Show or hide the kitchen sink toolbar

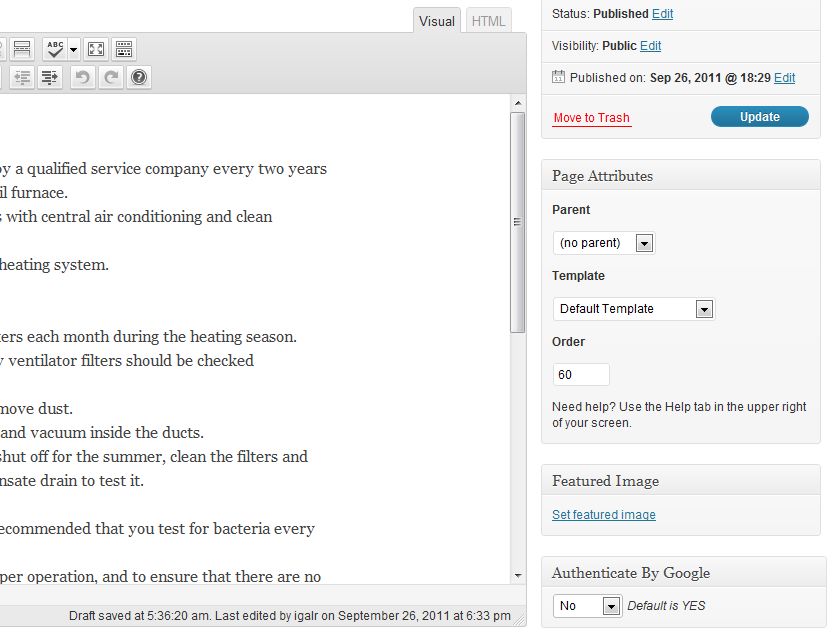coord(124,49)
